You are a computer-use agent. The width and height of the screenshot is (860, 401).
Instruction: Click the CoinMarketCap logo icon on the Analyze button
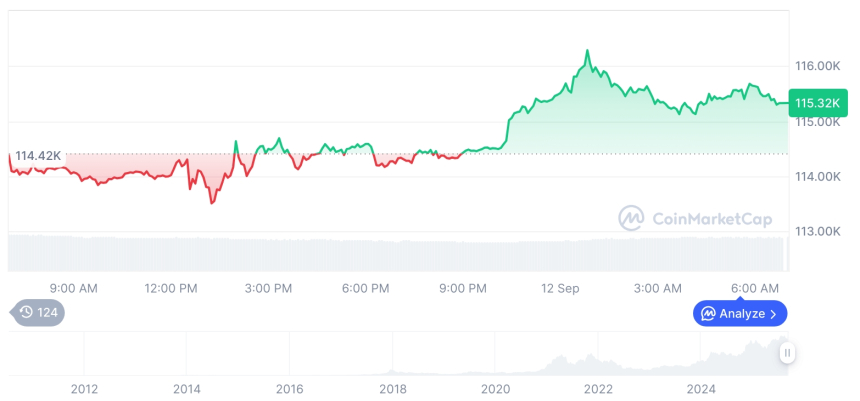click(x=708, y=314)
